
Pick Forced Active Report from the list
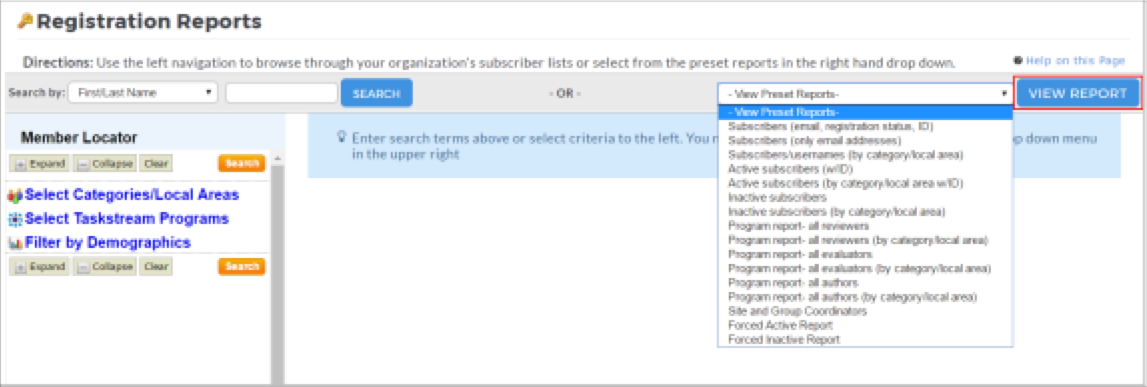click(781, 326)
